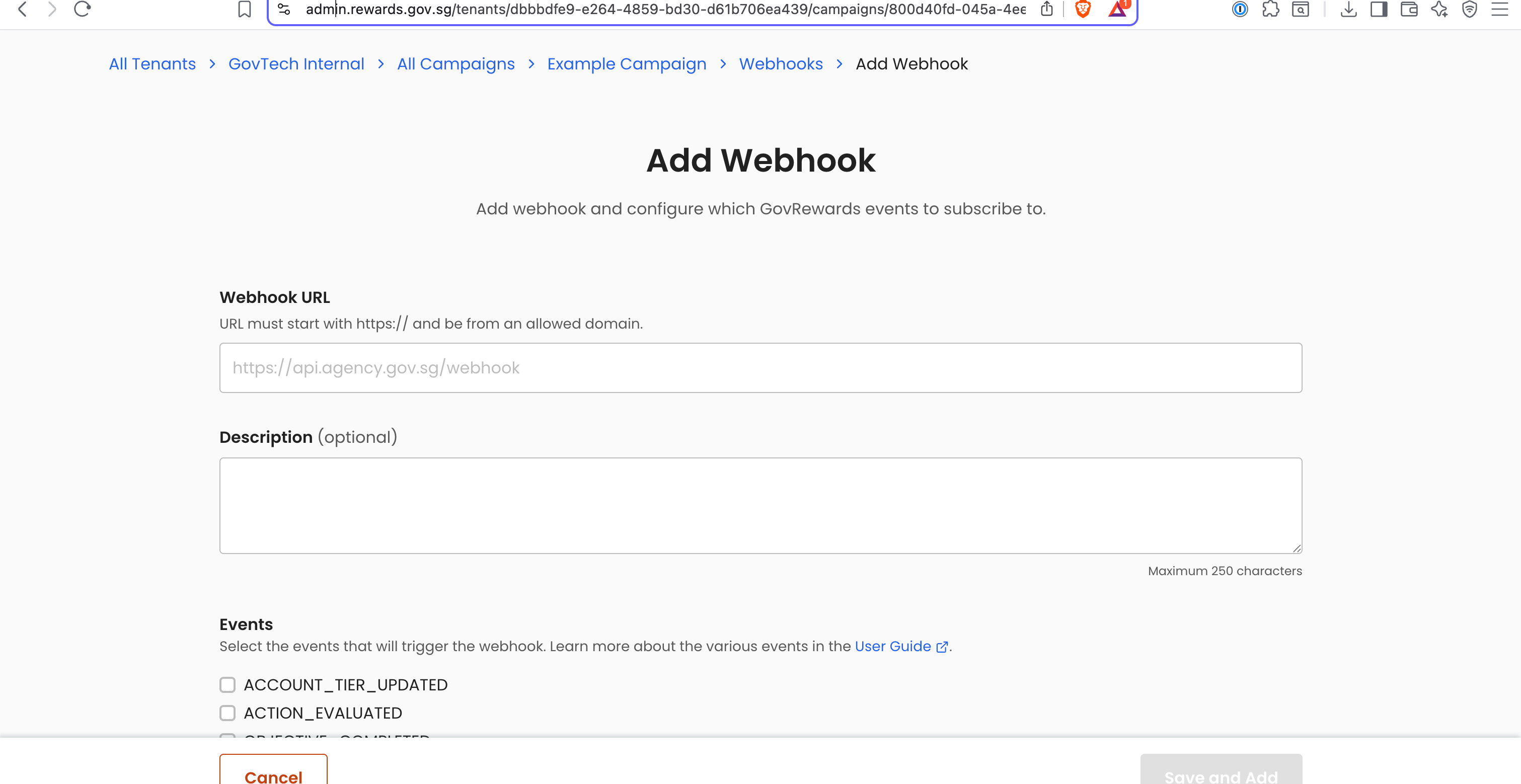Viewport: 1521px width, 784px height.
Task: Open the 1Password extension
Action: [1240, 9]
